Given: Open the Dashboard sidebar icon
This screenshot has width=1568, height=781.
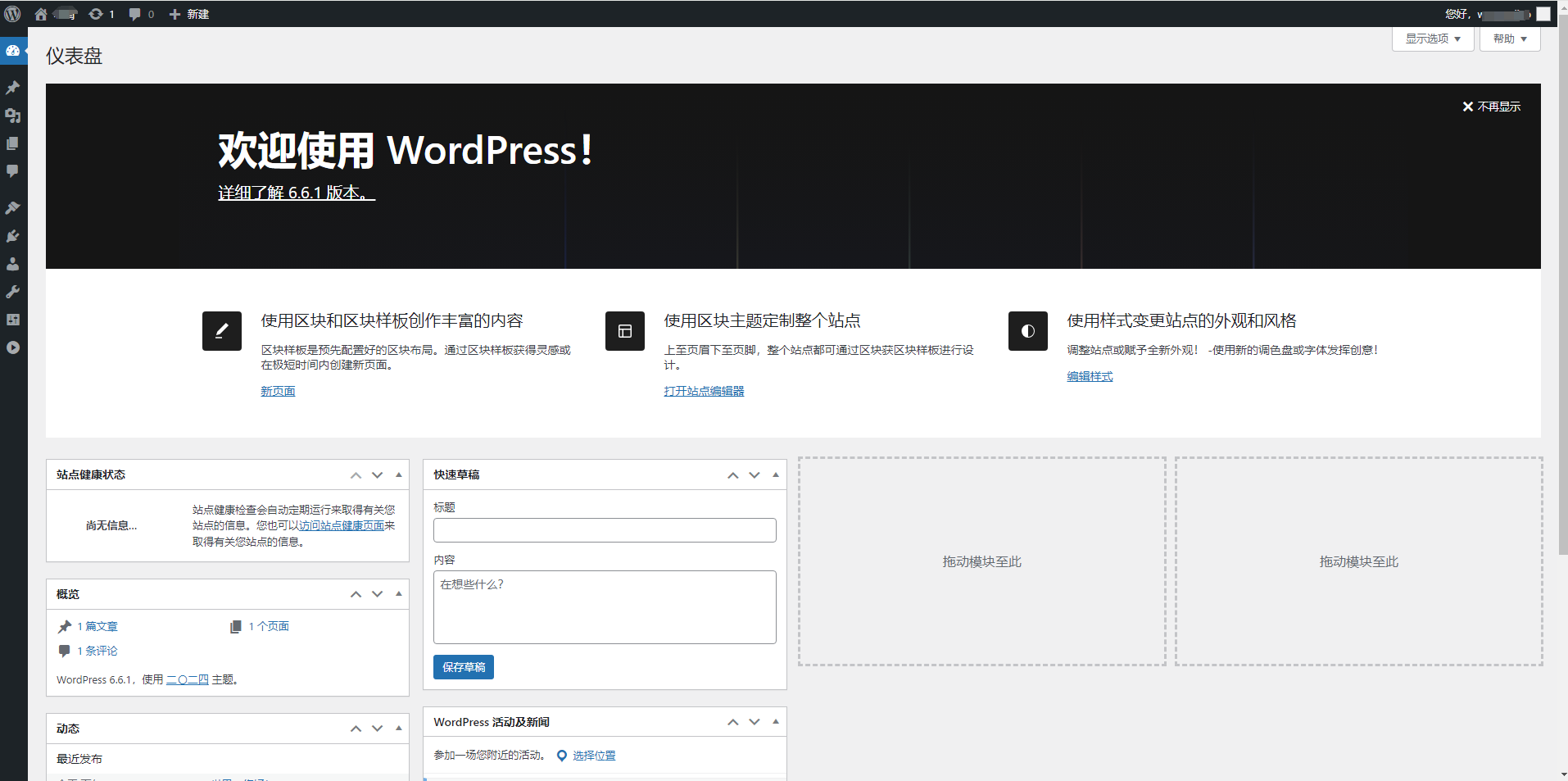Looking at the screenshot, I should (x=13, y=51).
